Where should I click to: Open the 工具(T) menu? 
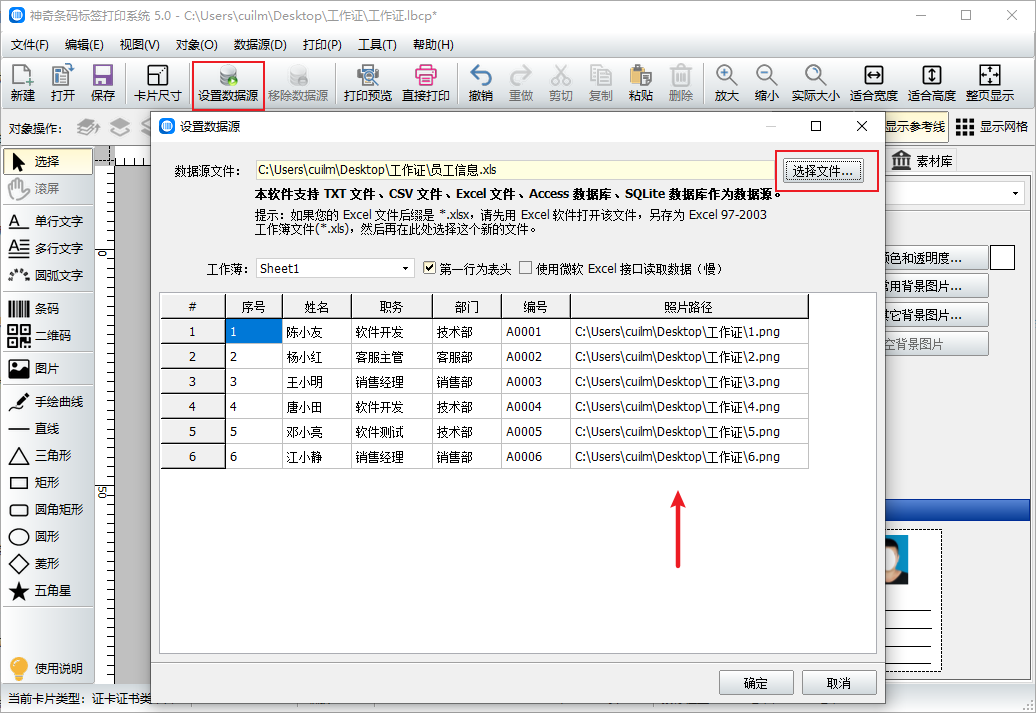377,45
